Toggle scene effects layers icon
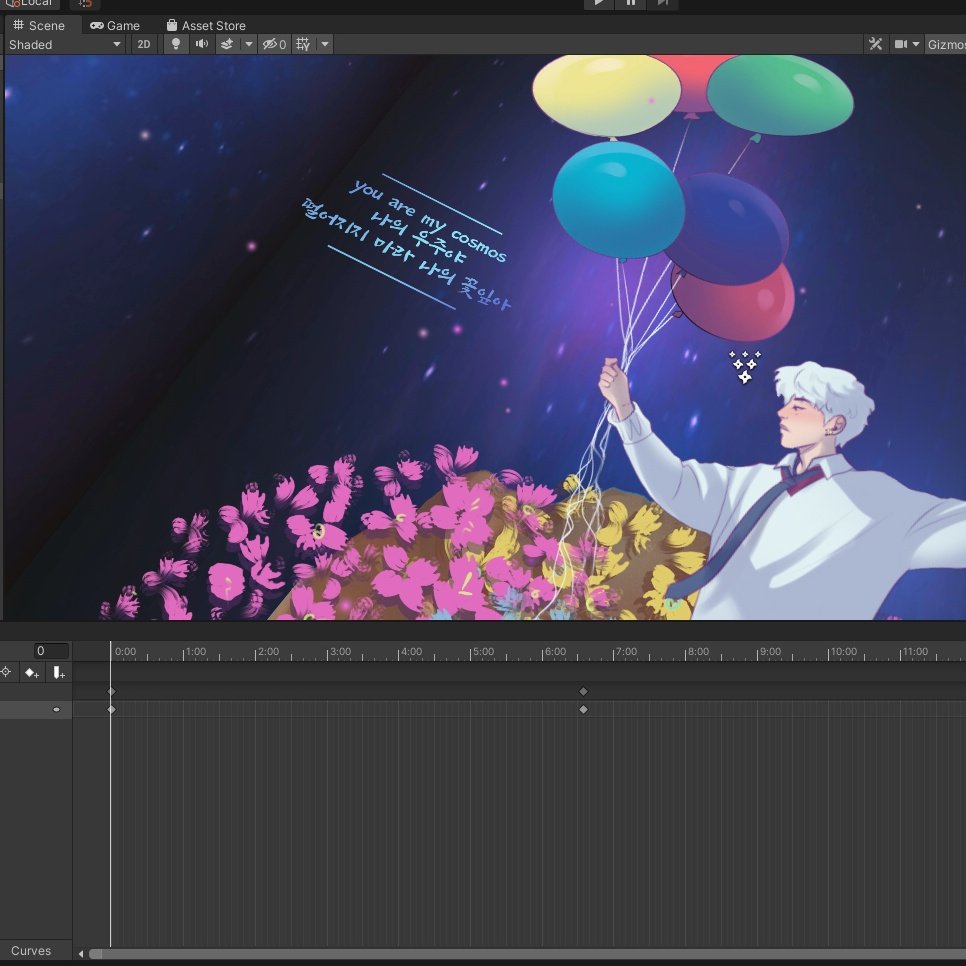966x966 pixels. [x=227, y=44]
